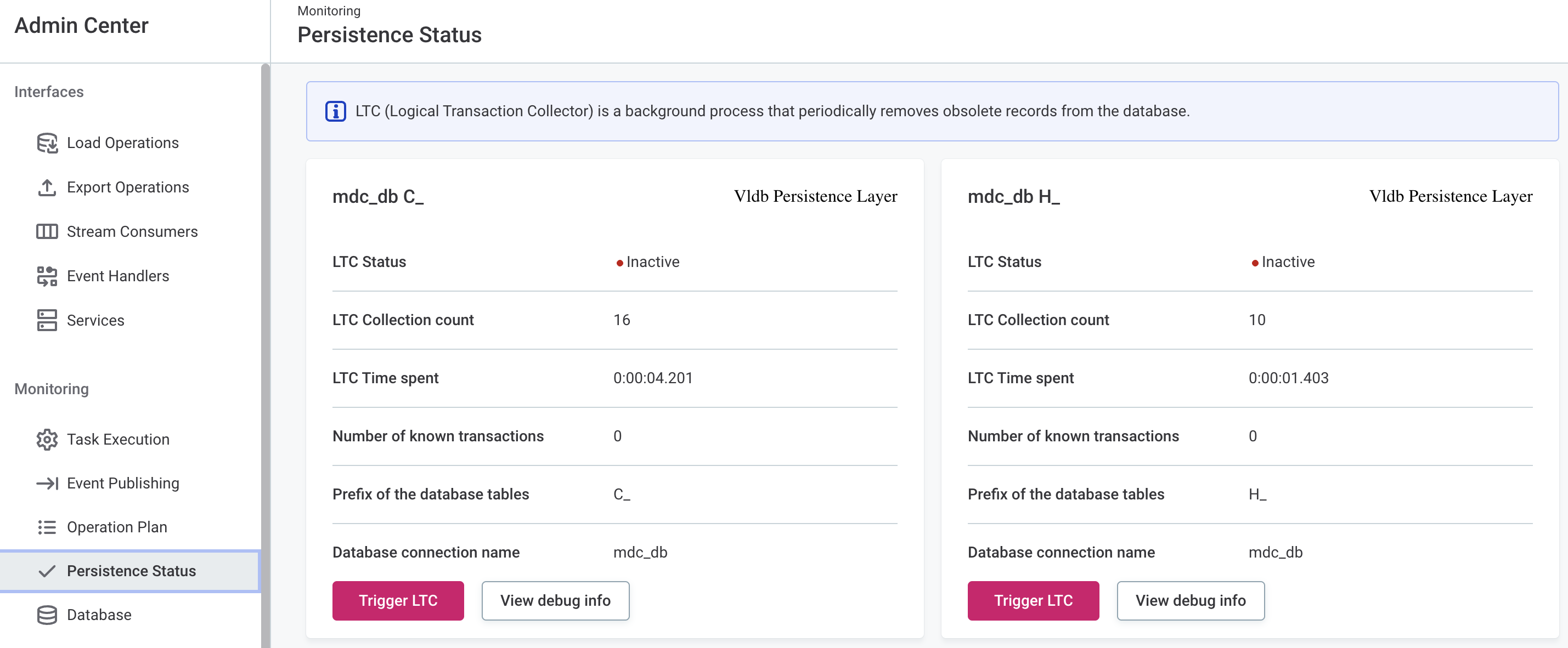
Task: Click the Export Operations upload icon
Action: 47,187
